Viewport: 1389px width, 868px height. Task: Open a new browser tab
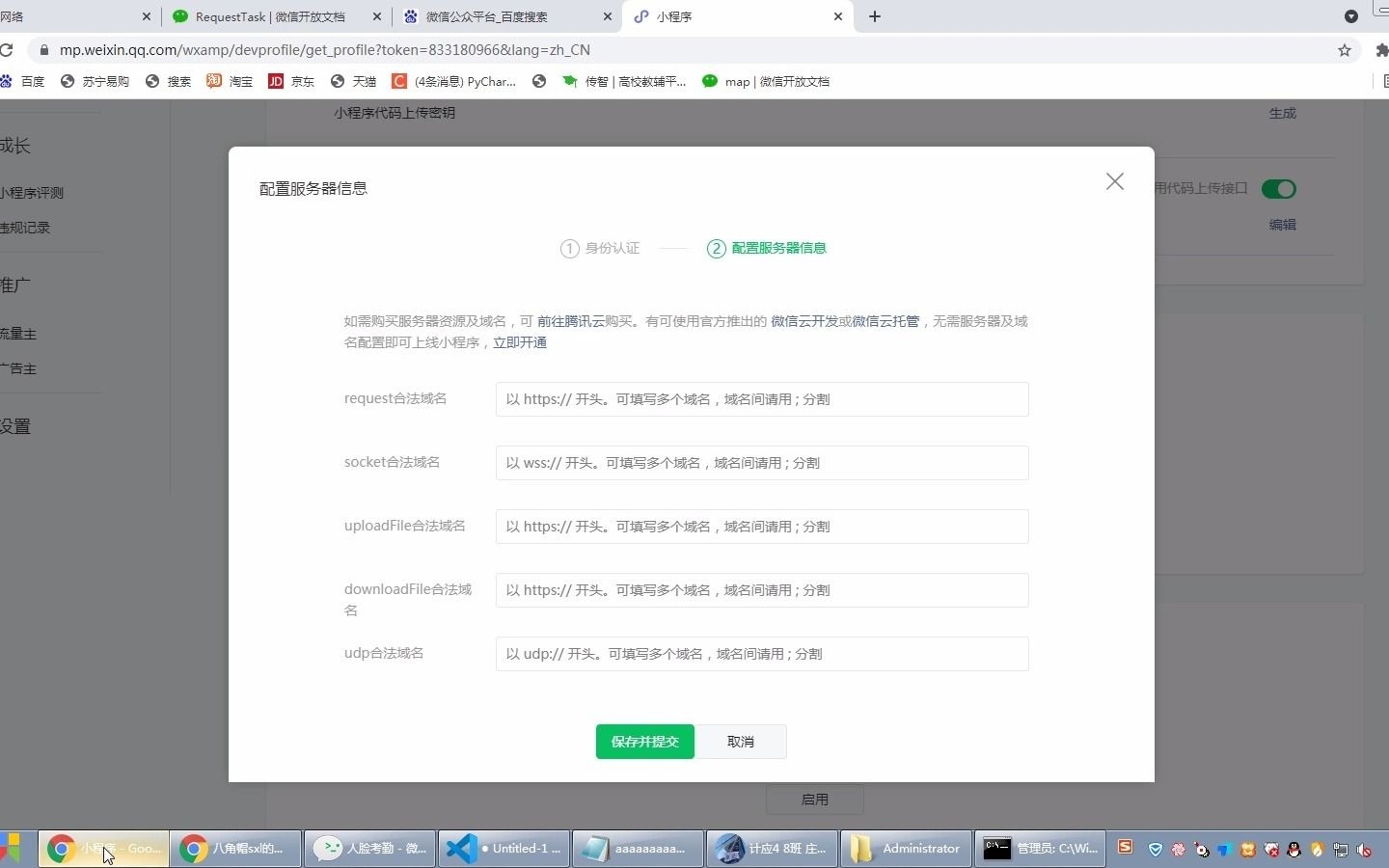875,16
